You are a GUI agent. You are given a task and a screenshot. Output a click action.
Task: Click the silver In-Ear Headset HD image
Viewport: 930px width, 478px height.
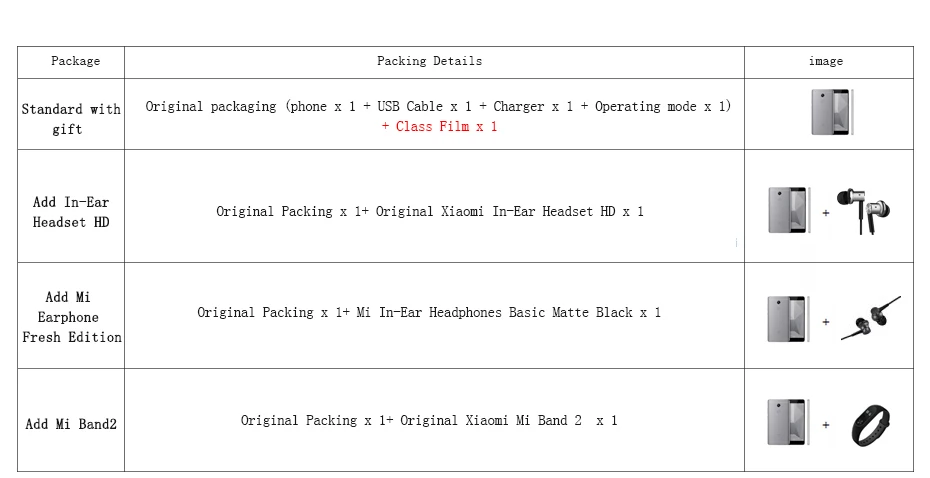click(x=863, y=211)
